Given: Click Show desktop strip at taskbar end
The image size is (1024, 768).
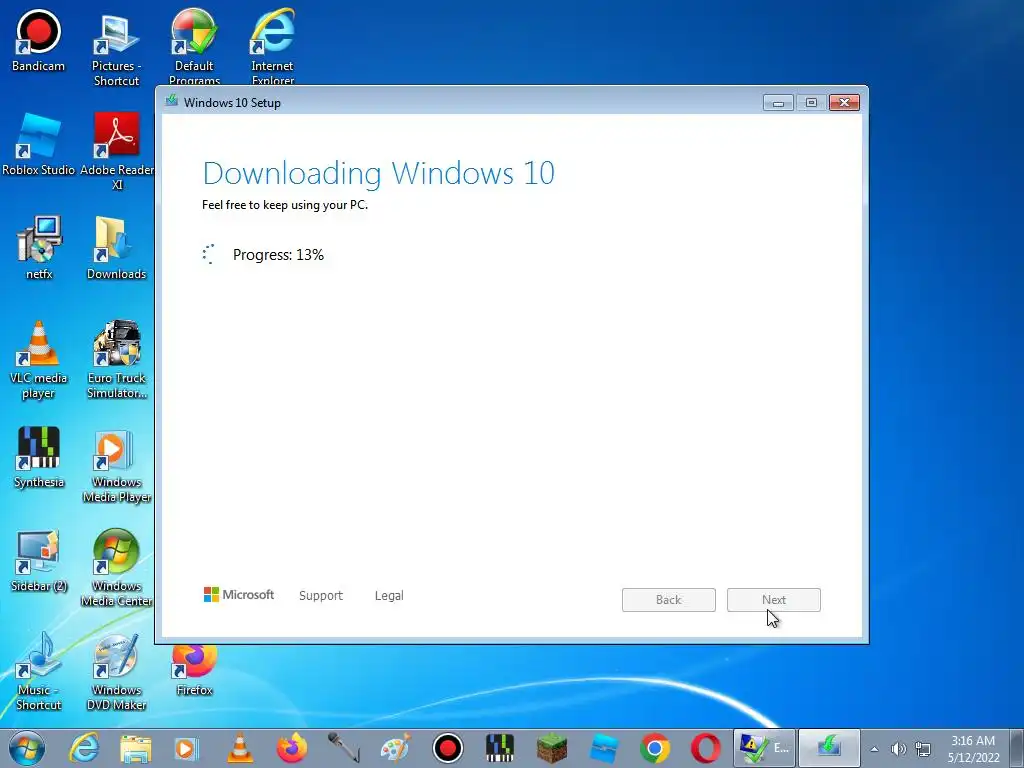Looking at the screenshot, I should coord(1017,748).
